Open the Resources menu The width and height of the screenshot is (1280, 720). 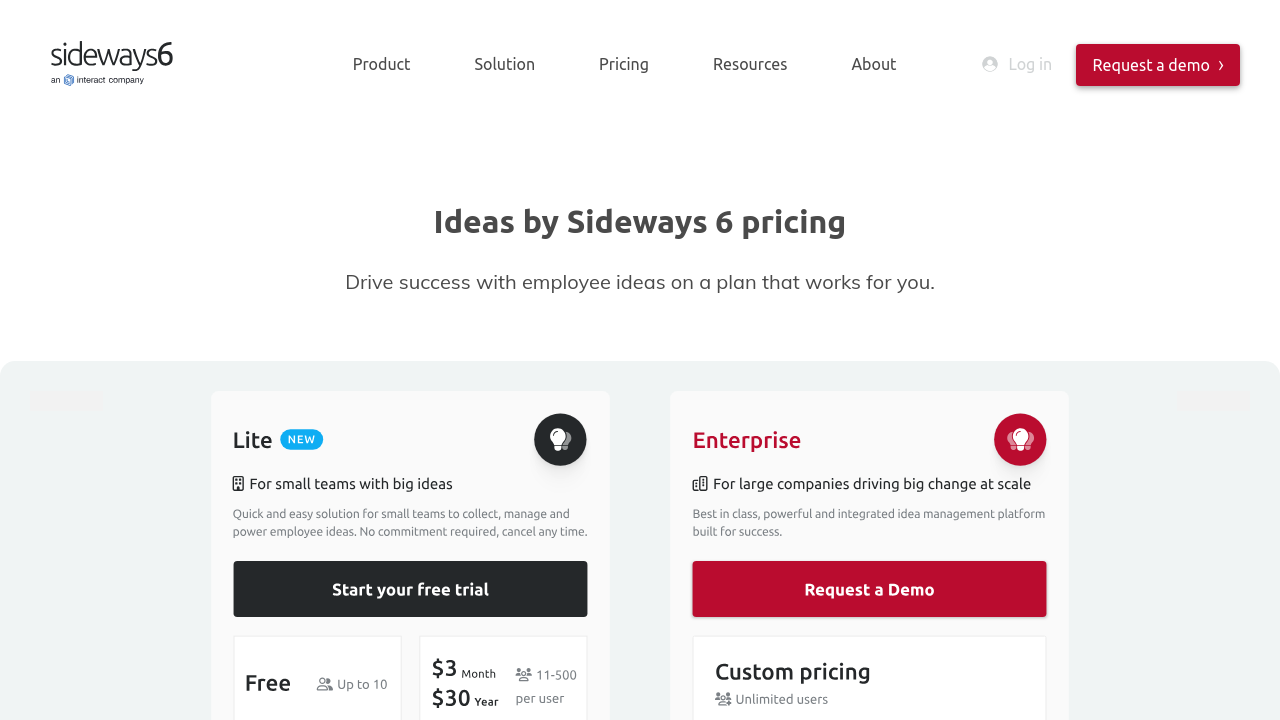(x=750, y=64)
